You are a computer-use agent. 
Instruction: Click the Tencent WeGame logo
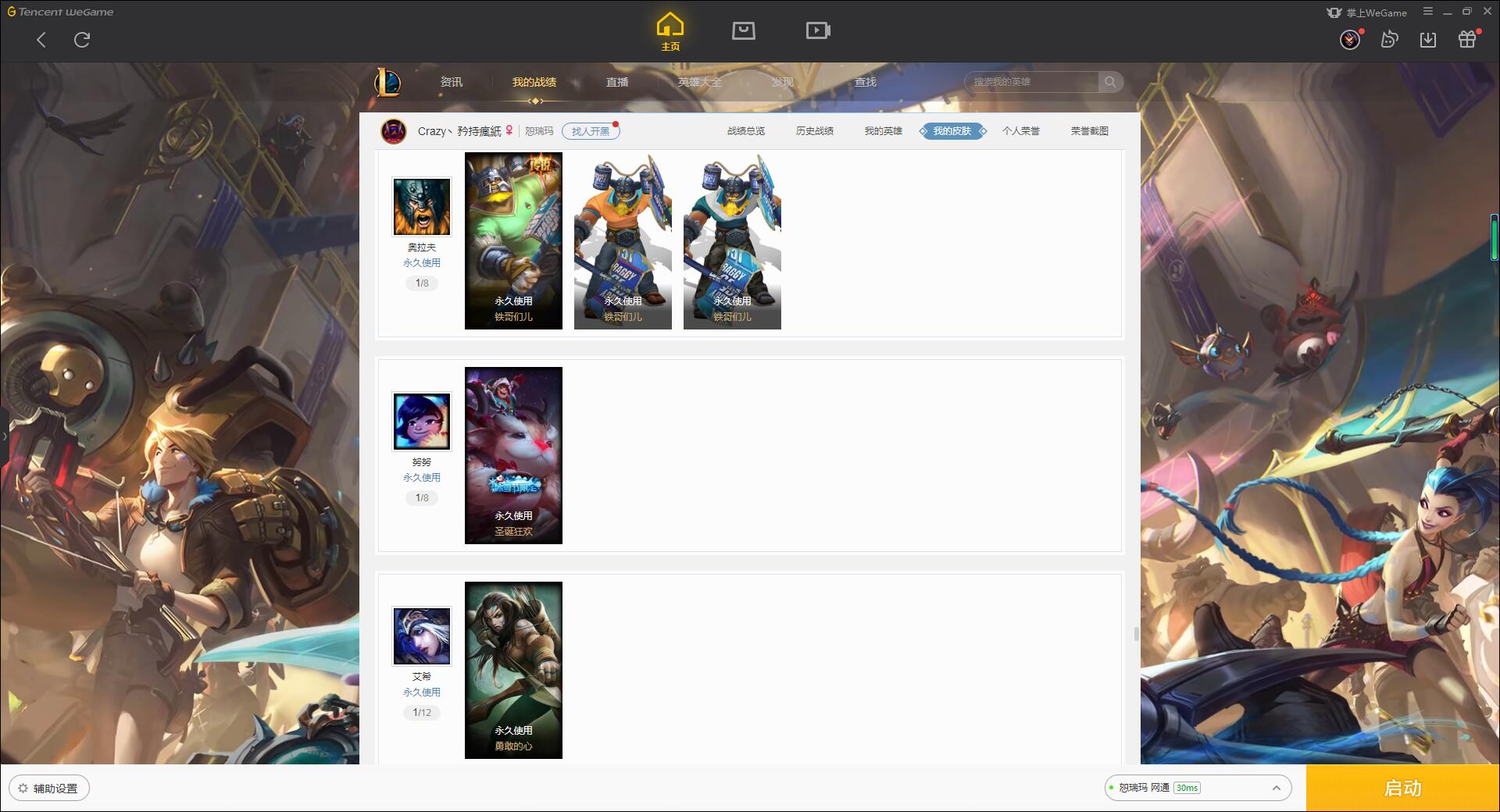click(60, 12)
